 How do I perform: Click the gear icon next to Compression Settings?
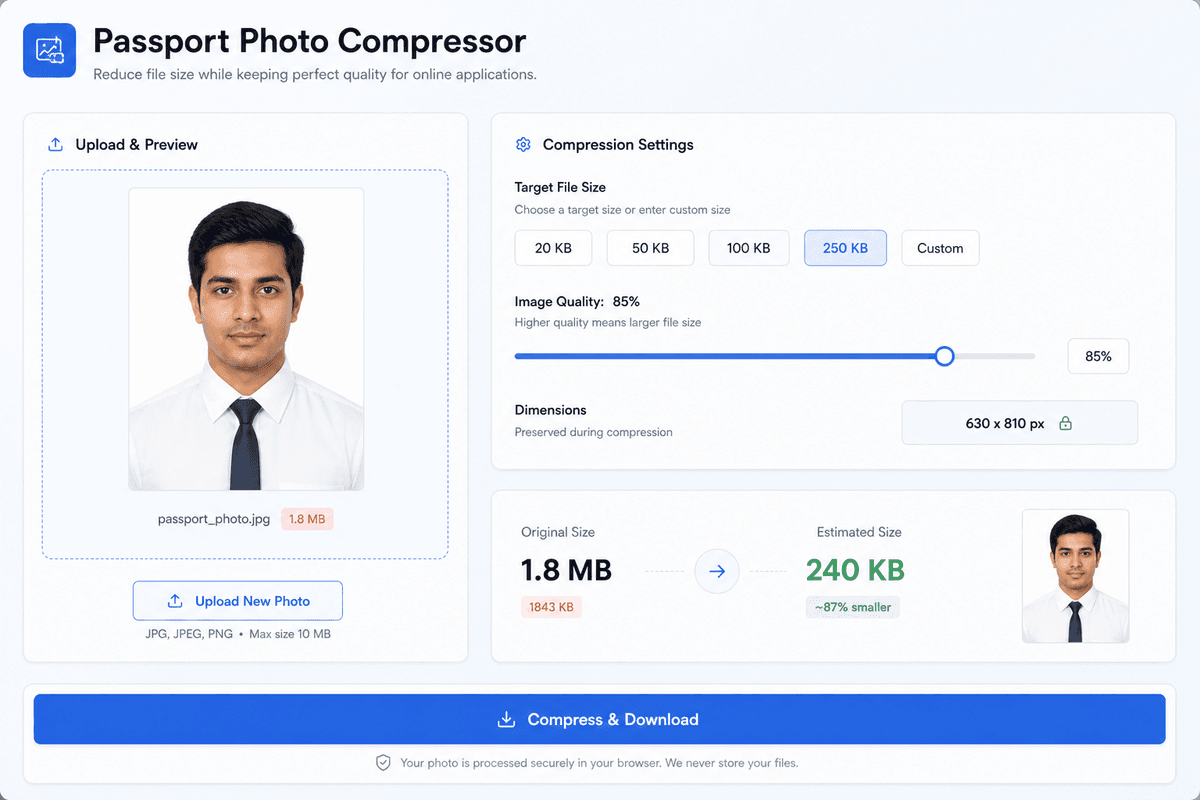pos(523,145)
